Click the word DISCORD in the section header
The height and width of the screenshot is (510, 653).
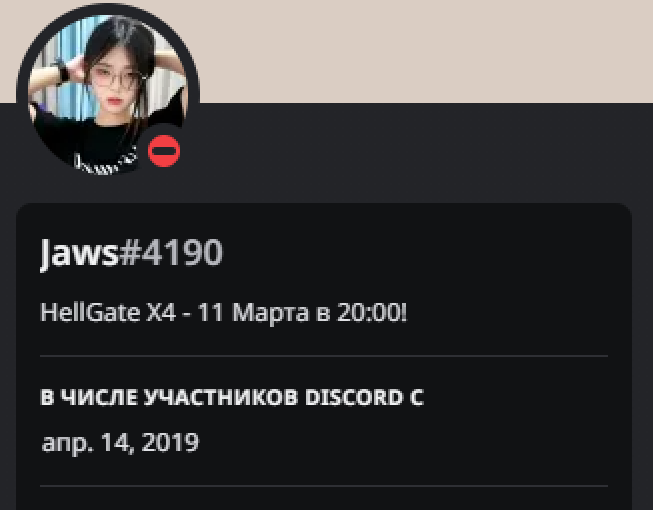point(354,397)
